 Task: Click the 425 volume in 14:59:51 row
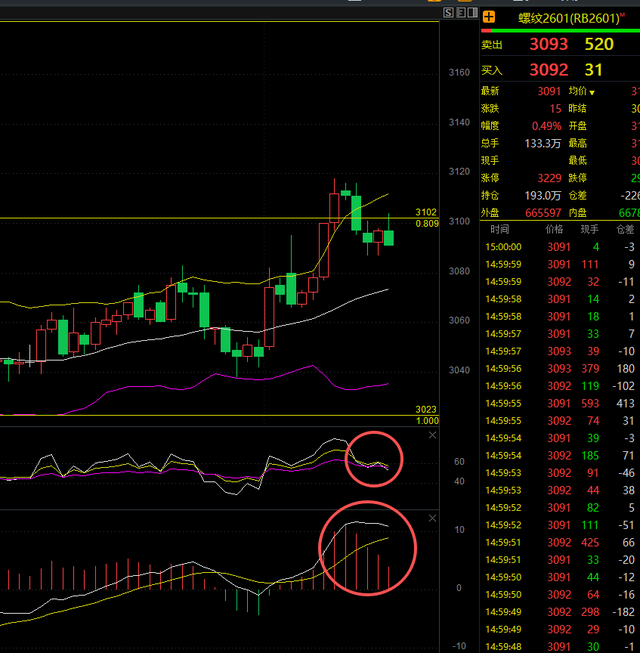(x=590, y=543)
